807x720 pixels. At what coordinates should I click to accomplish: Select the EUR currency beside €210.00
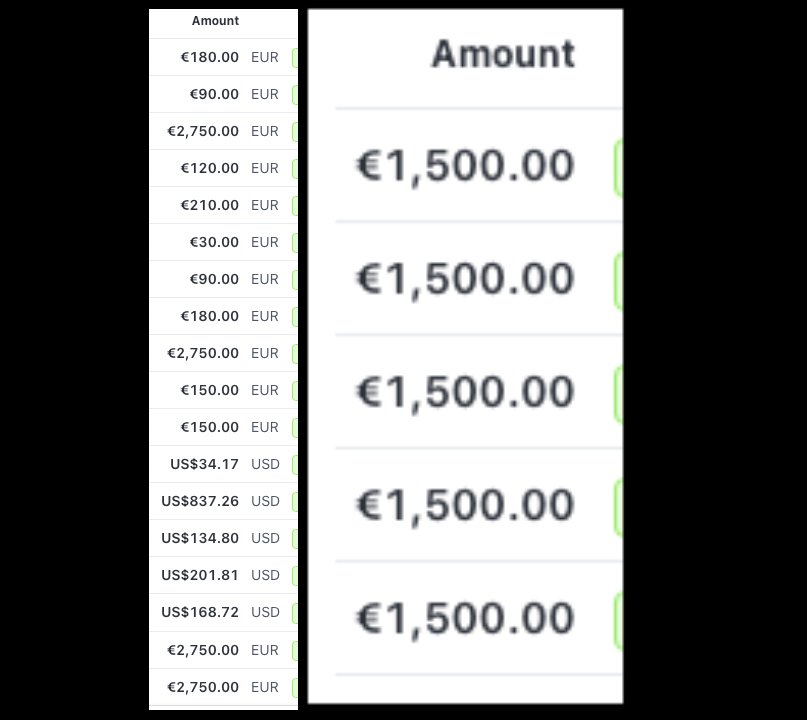(265, 205)
